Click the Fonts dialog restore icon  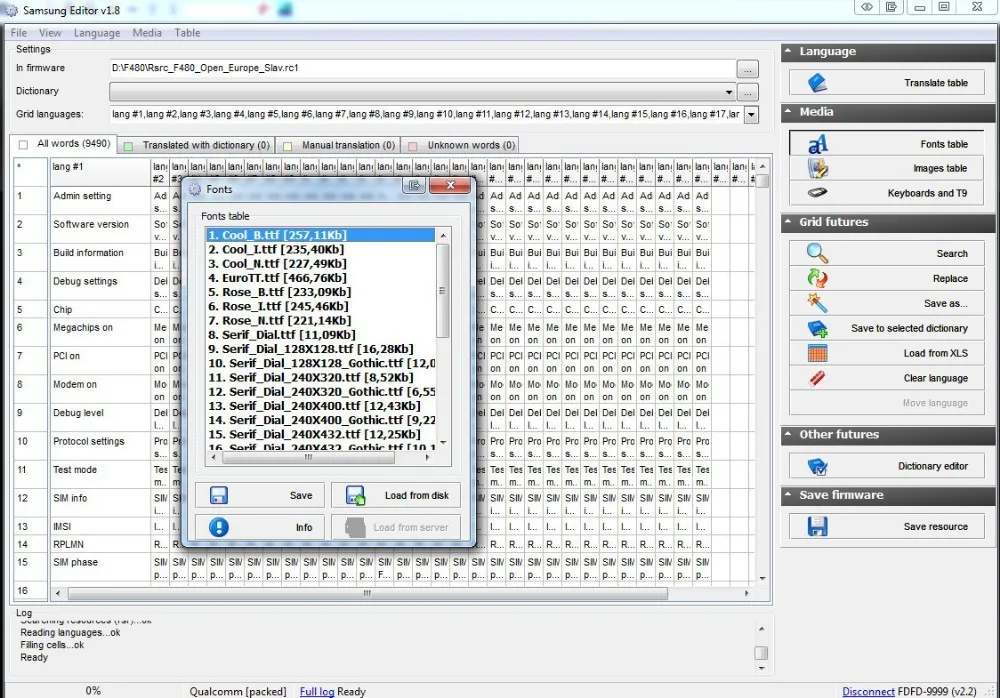tap(415, 185)
